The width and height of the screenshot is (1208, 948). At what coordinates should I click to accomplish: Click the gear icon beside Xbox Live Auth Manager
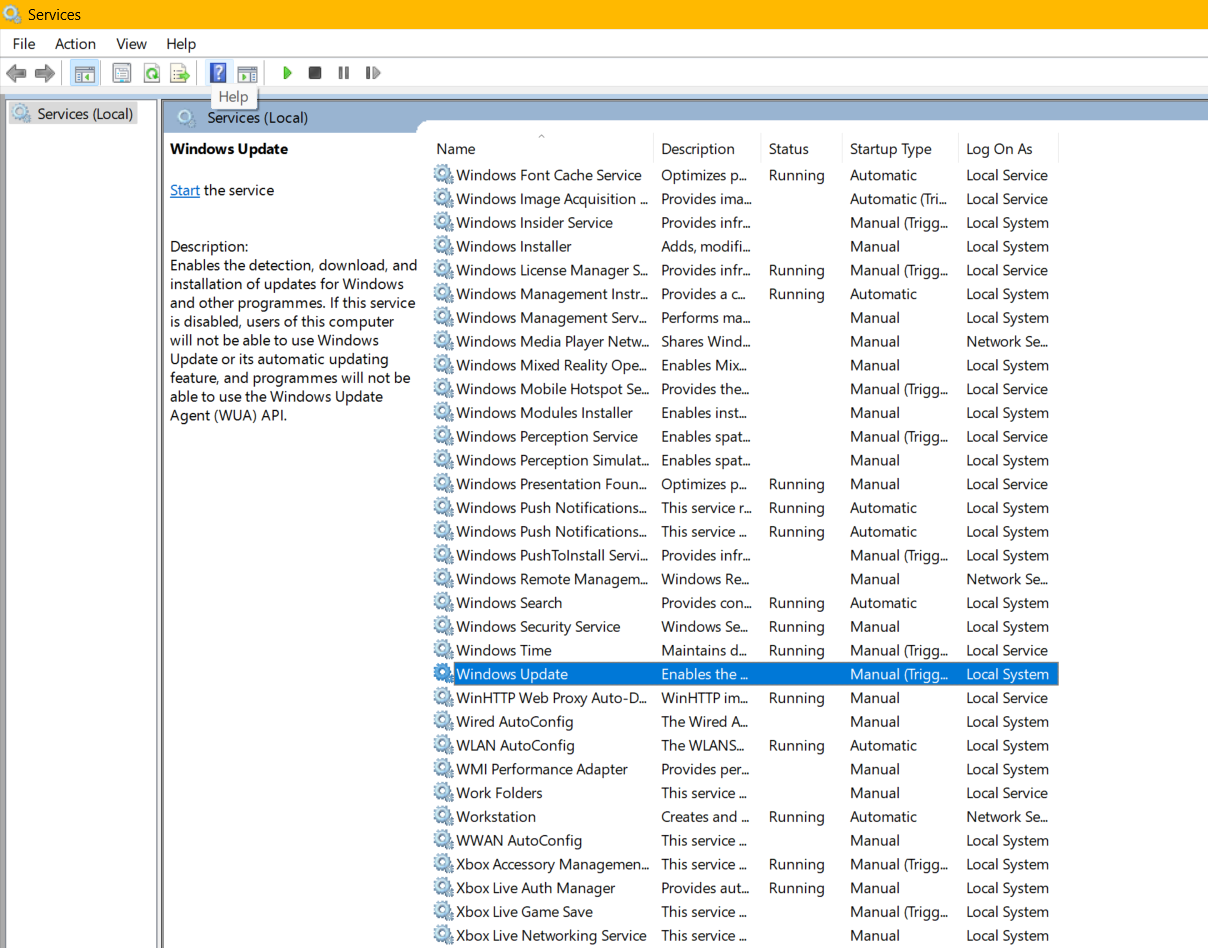tap(443, 888)
